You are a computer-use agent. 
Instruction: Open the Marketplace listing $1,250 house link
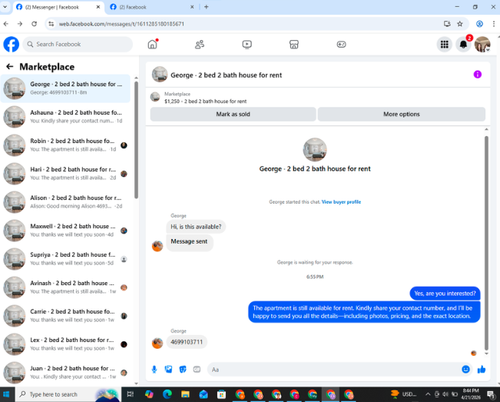click(205, 101)
